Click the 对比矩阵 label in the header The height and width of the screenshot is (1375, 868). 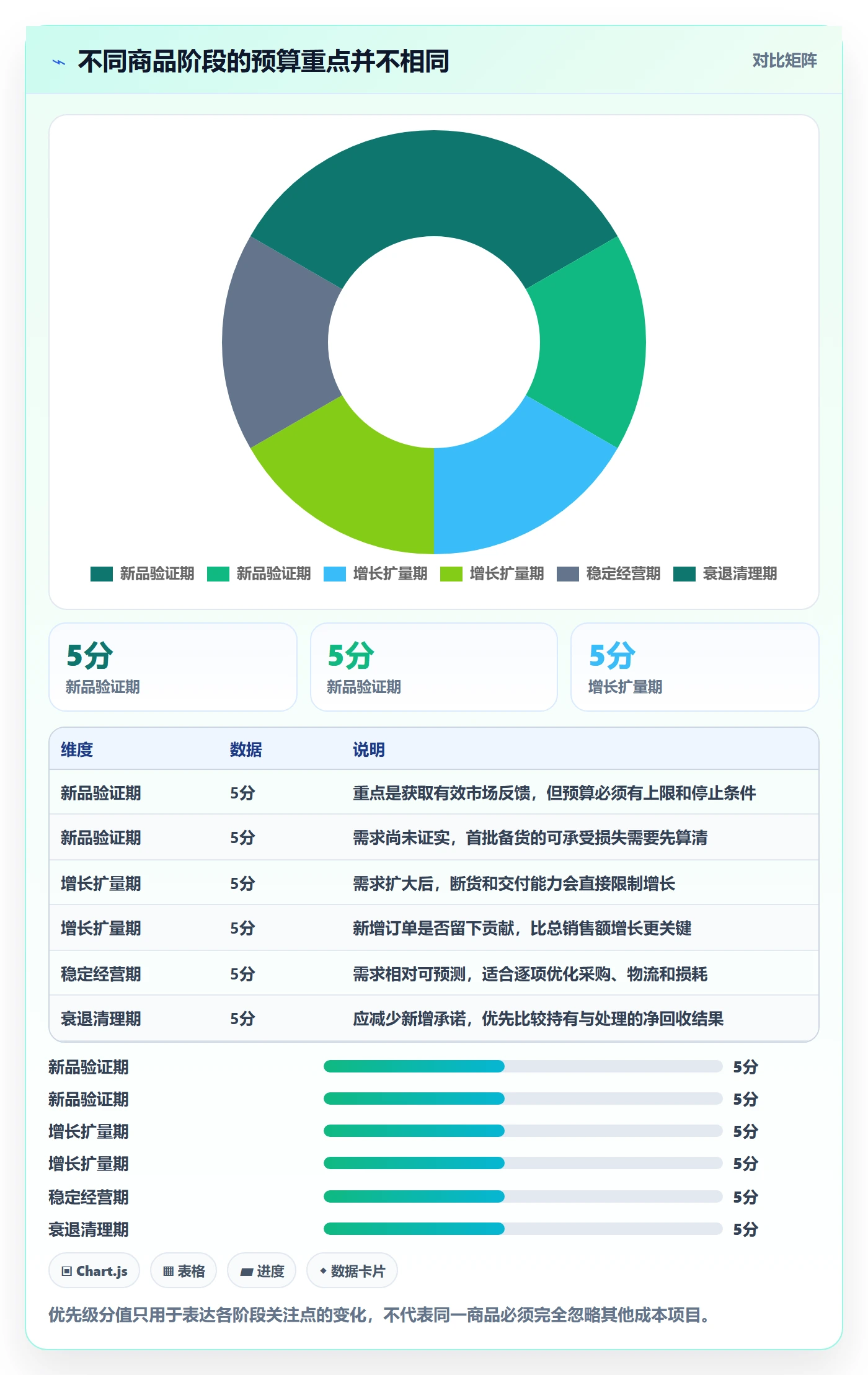784,61
